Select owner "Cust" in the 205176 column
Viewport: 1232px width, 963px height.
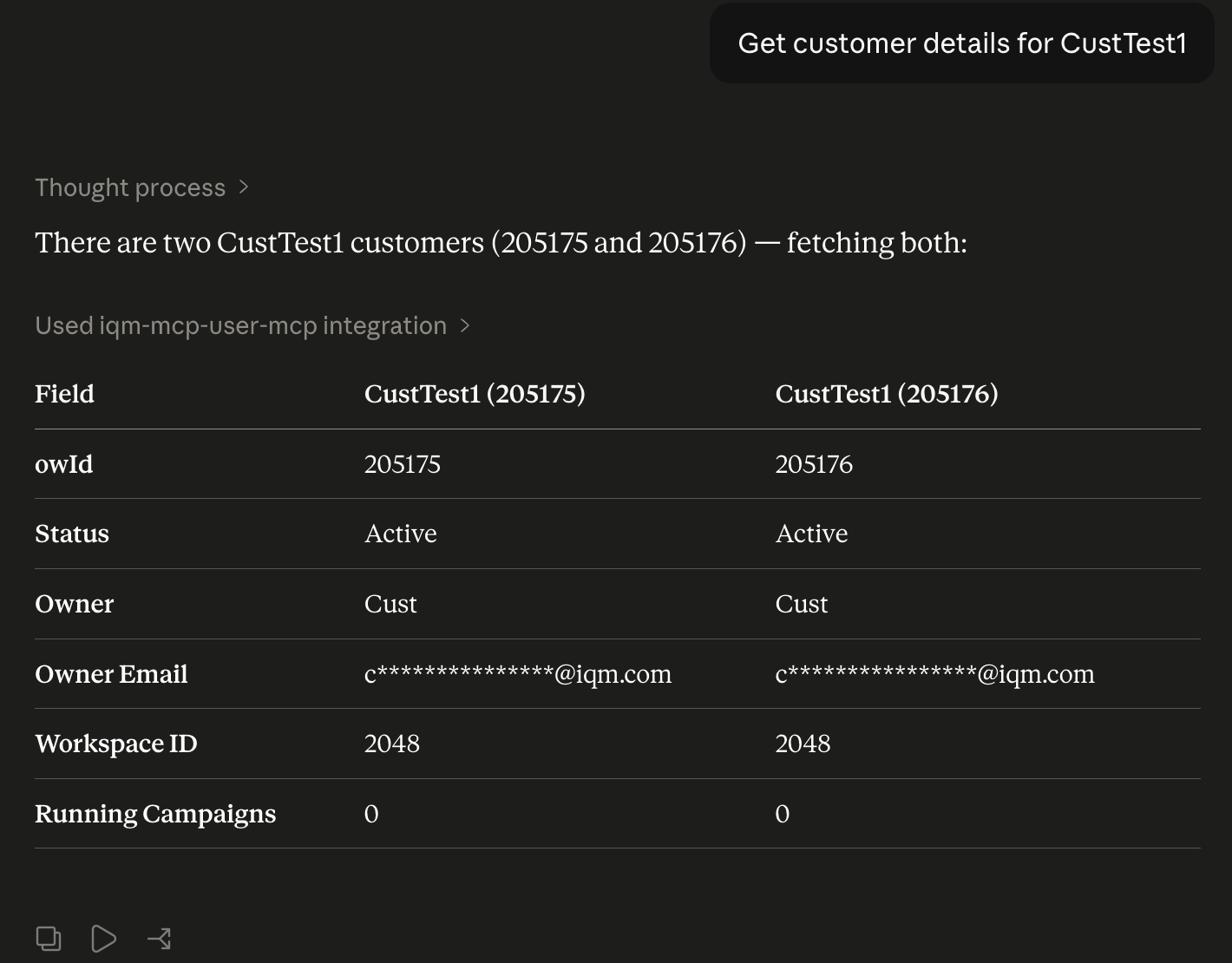[x=802, y=604]
